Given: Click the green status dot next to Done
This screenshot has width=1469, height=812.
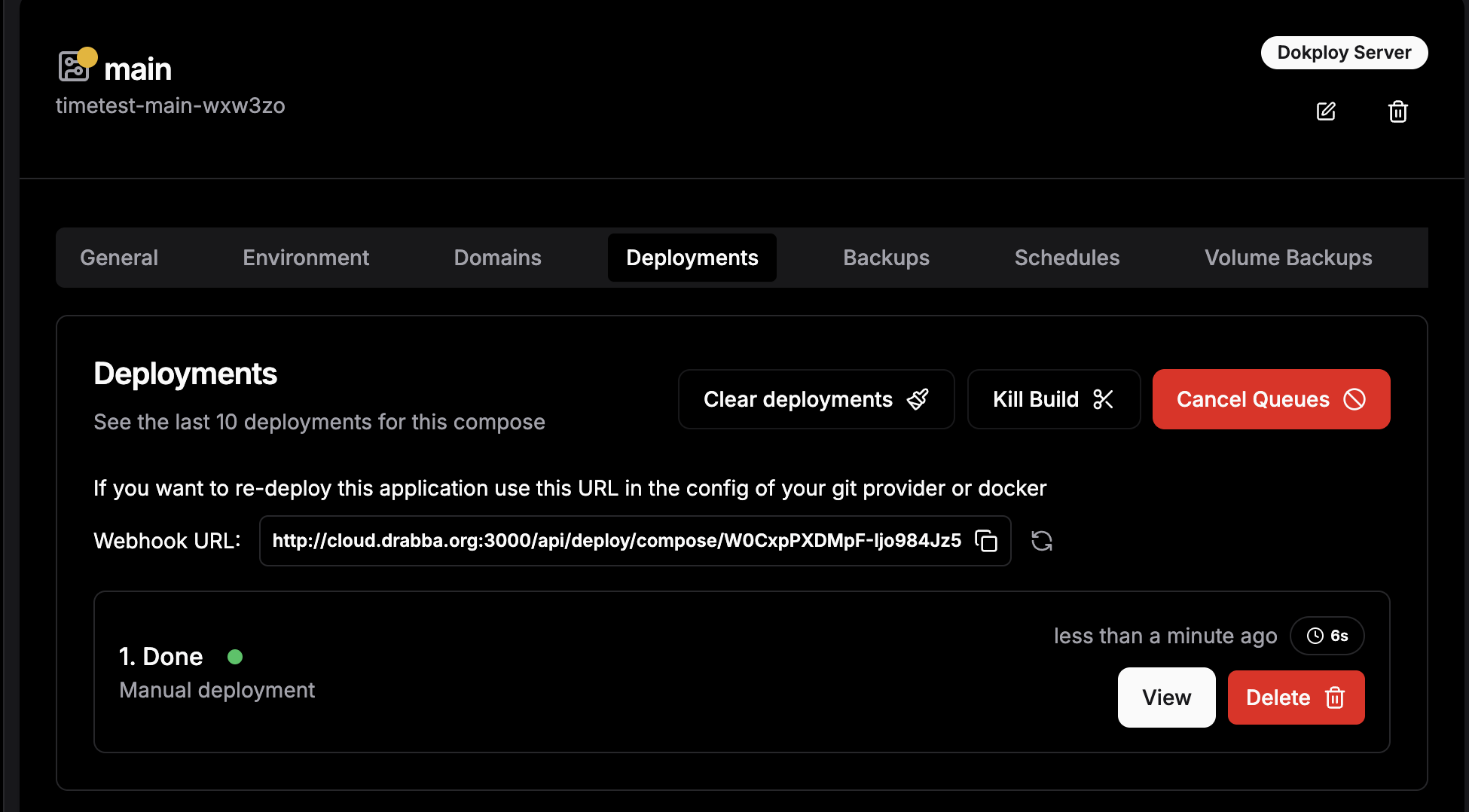Looking at the screenshot, I should click(235, 657).
